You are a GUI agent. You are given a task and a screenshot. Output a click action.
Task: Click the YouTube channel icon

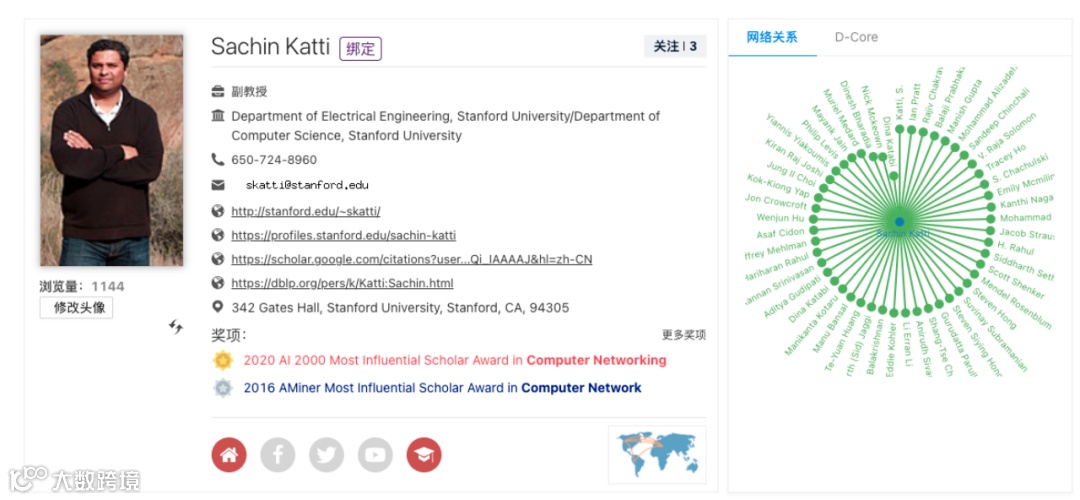pyautogui.click(x=375, y=455)
